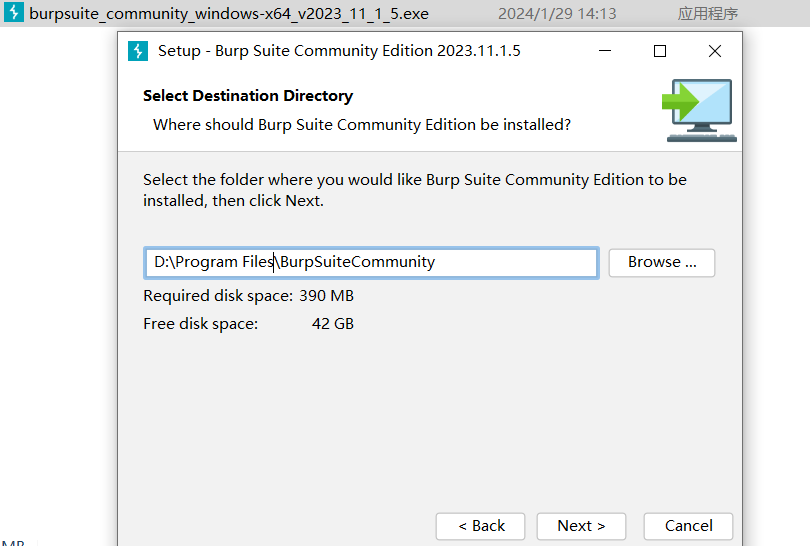Go to the next step with Next >
Screen dimensions: 810x546
[x=581, y=526]
